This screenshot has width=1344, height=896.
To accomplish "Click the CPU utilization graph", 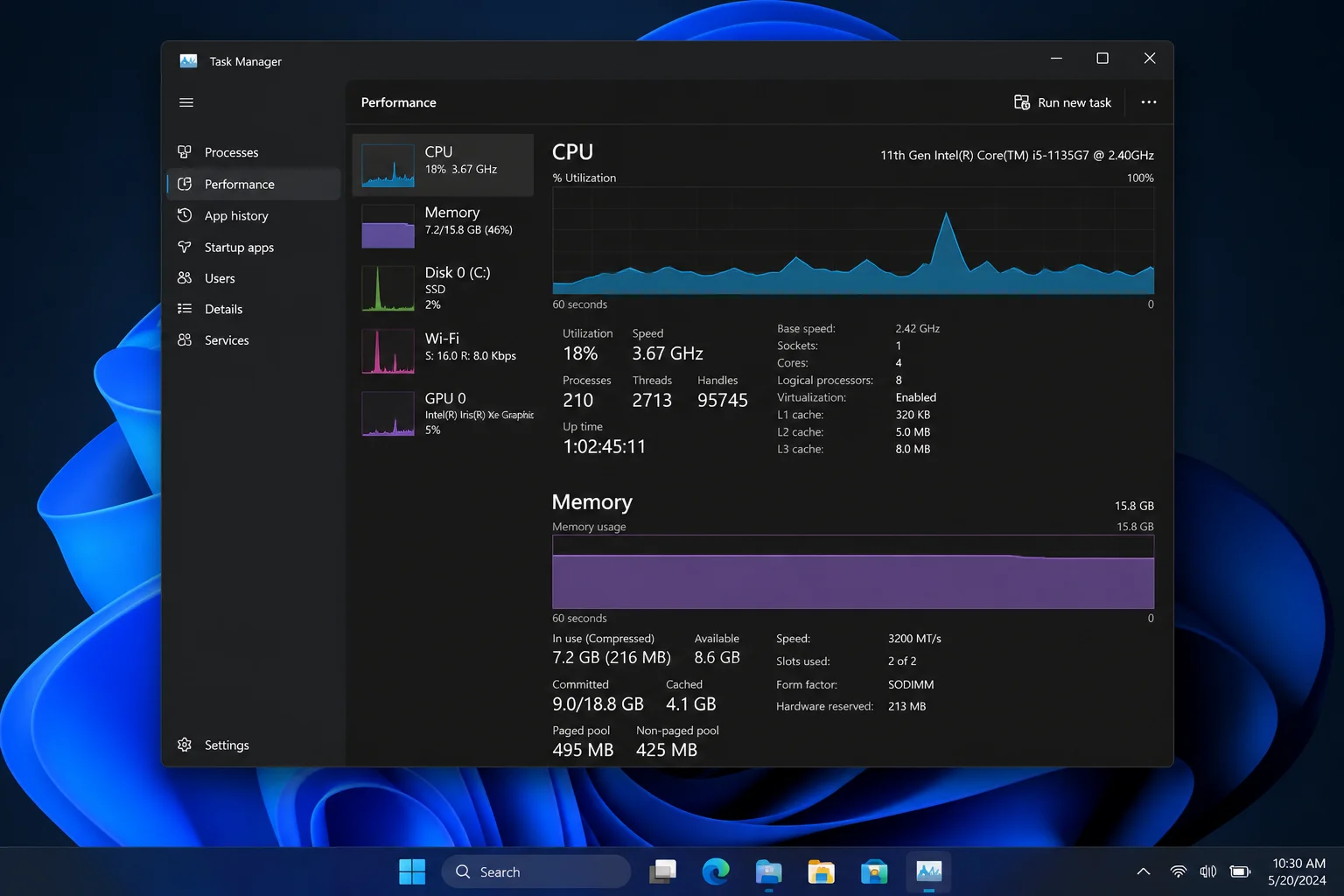I will click(x=853, y=241).
